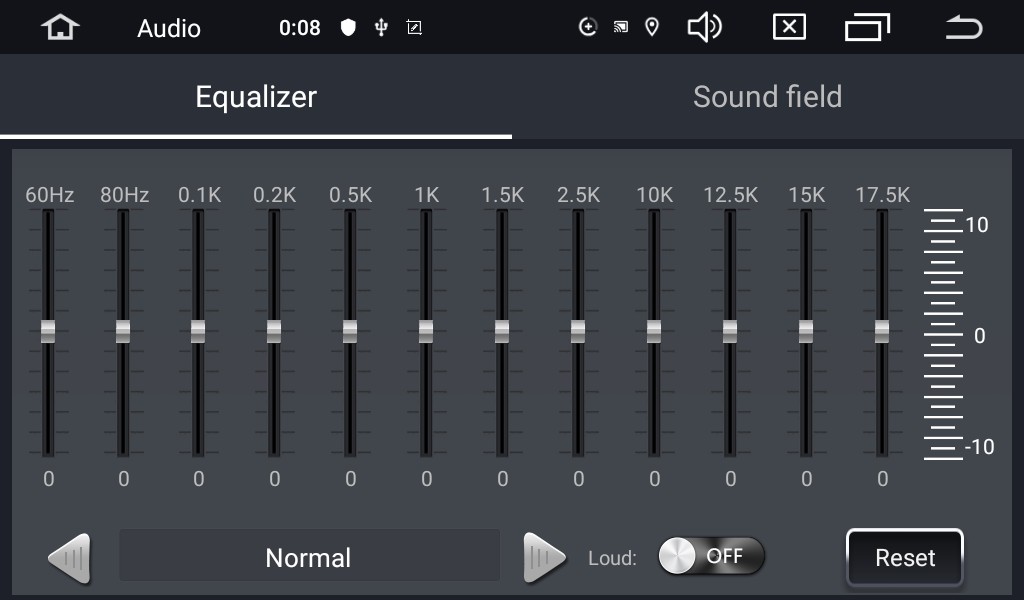The image size is (1024, 600).
Task: Tap the cast screen status icon
Action: [620, 27]
